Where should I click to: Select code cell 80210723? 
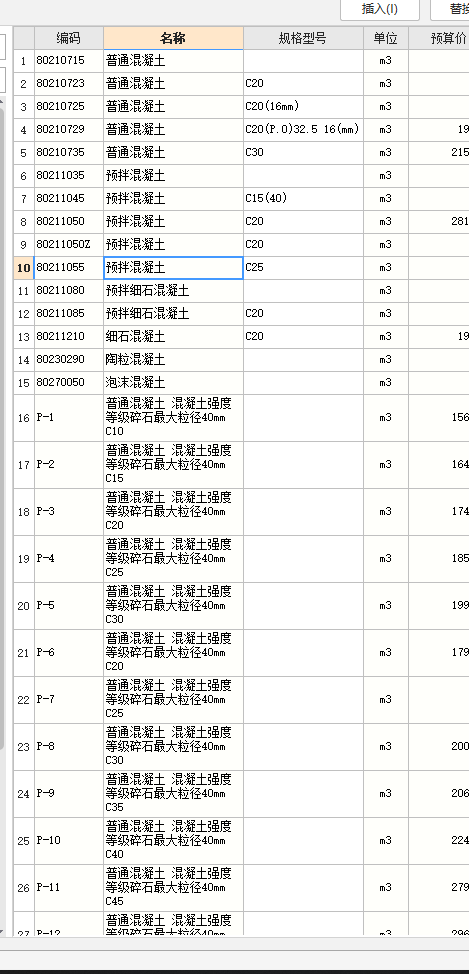[68, 84]
